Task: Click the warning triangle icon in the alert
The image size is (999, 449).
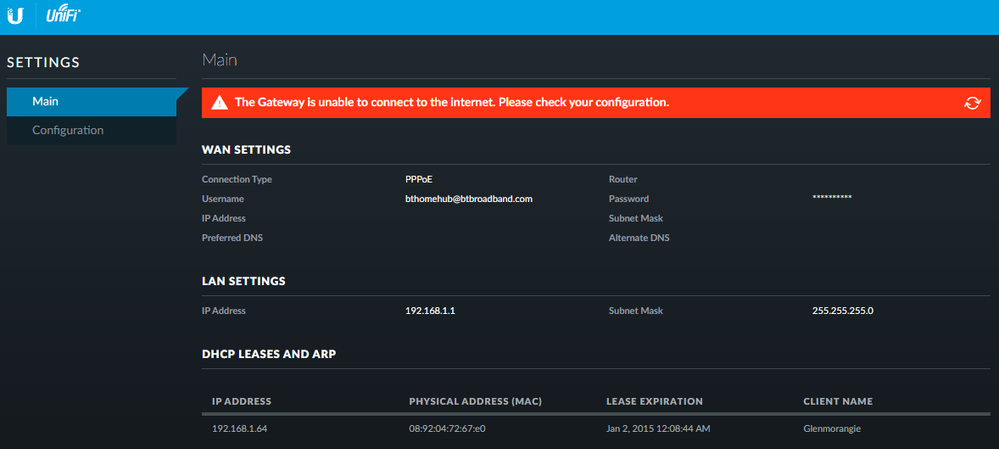Action: pyautogui.click(x=218, y=103)
